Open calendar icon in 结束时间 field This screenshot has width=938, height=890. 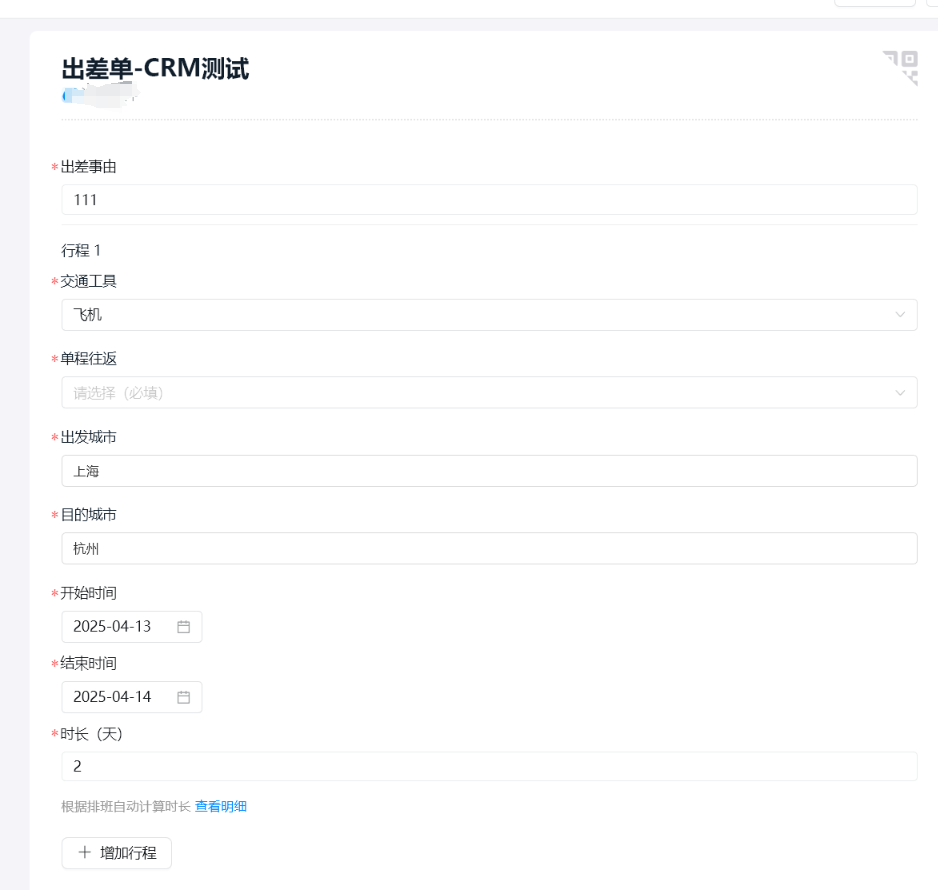coord(184,697)
